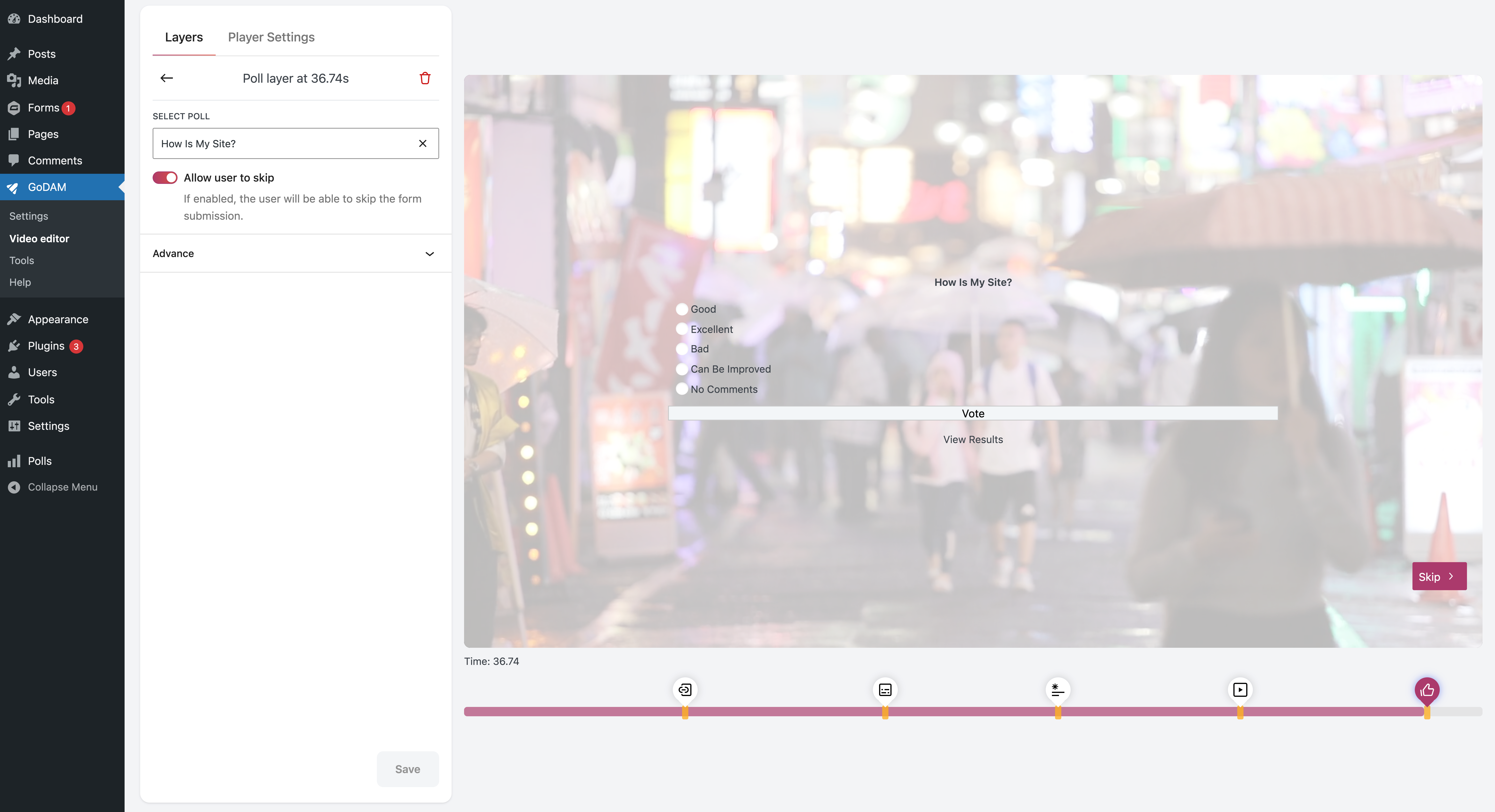Viewport: 1495px width, 812px height.
Task: Select the No Comments poll option
Action: click(682, 389)
